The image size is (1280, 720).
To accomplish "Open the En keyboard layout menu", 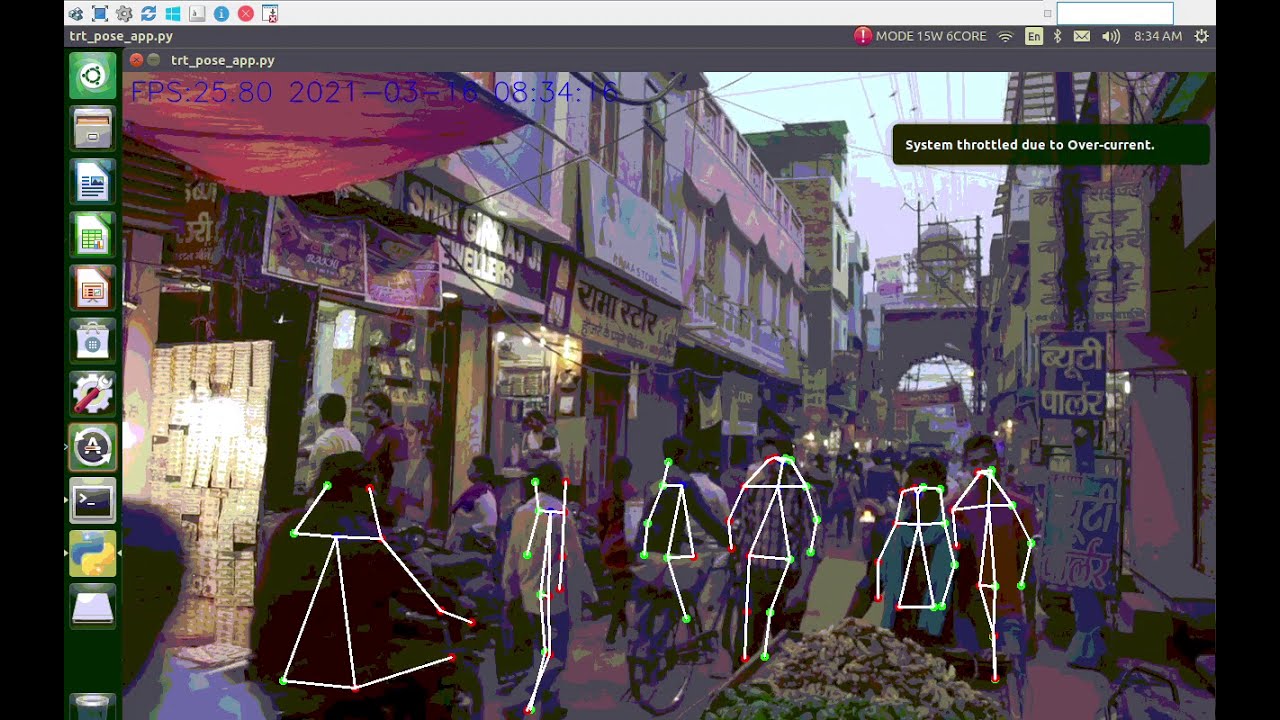I will pos(1034,36).
